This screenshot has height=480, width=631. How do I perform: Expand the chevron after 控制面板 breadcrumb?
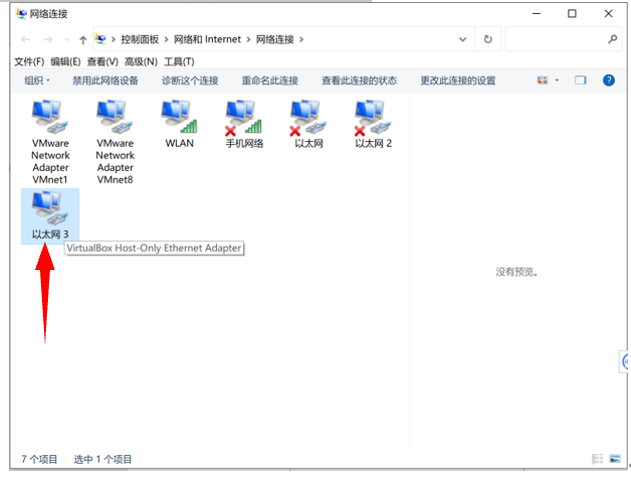(166, 39)
